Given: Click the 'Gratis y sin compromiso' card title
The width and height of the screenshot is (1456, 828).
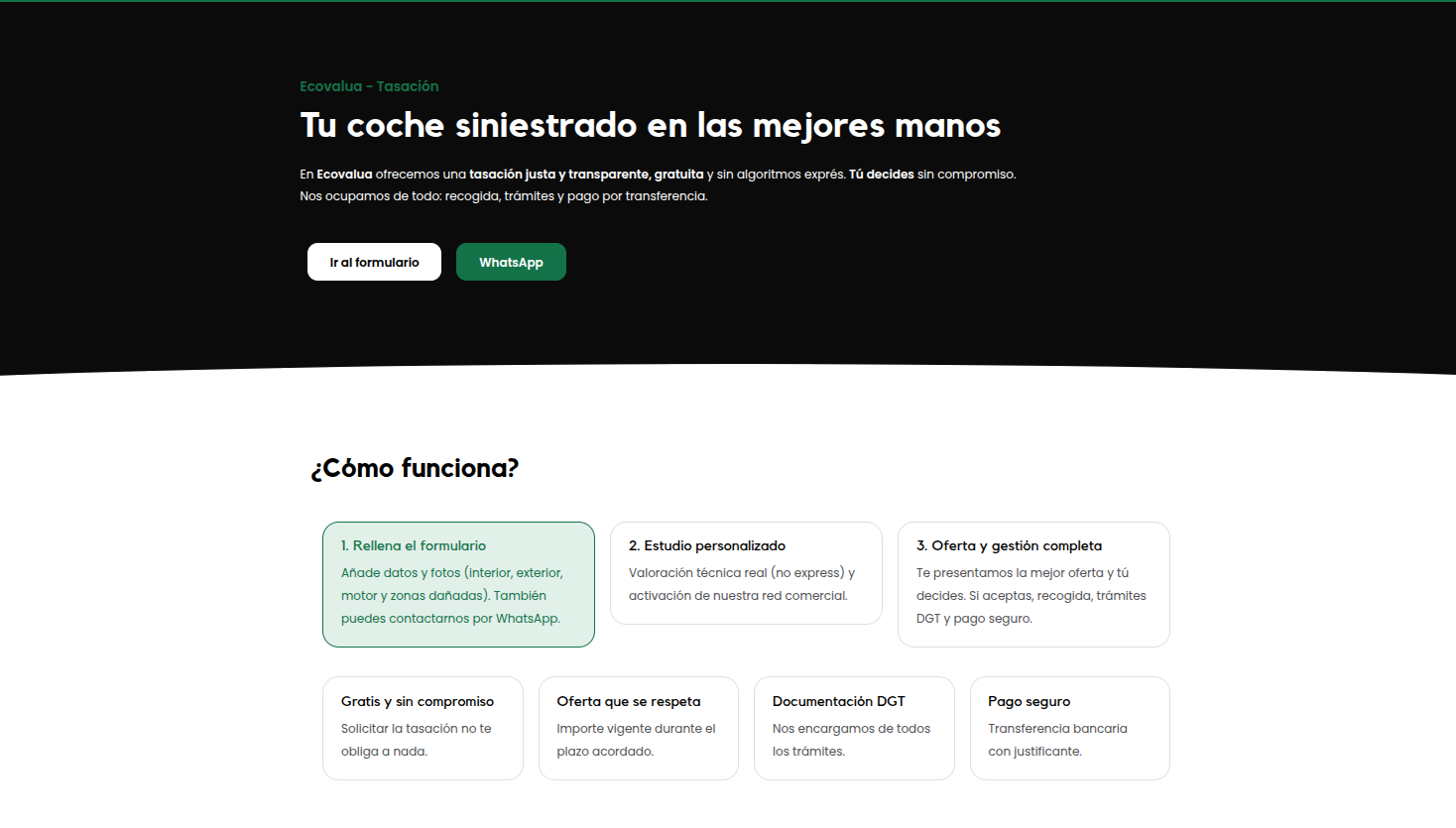Looking at the screenshot, I should click(x=418, y=701).
